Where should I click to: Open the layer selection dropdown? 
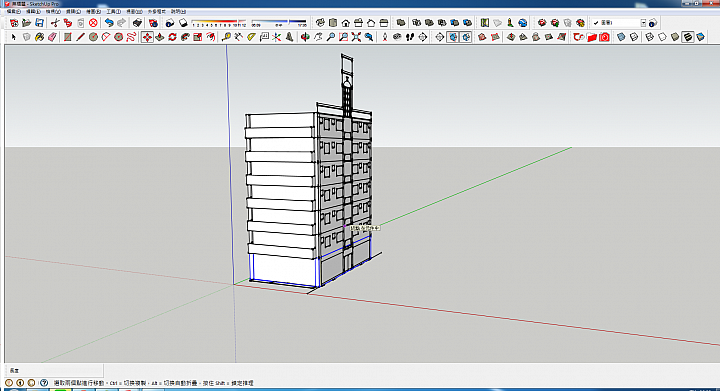[643, 22]
